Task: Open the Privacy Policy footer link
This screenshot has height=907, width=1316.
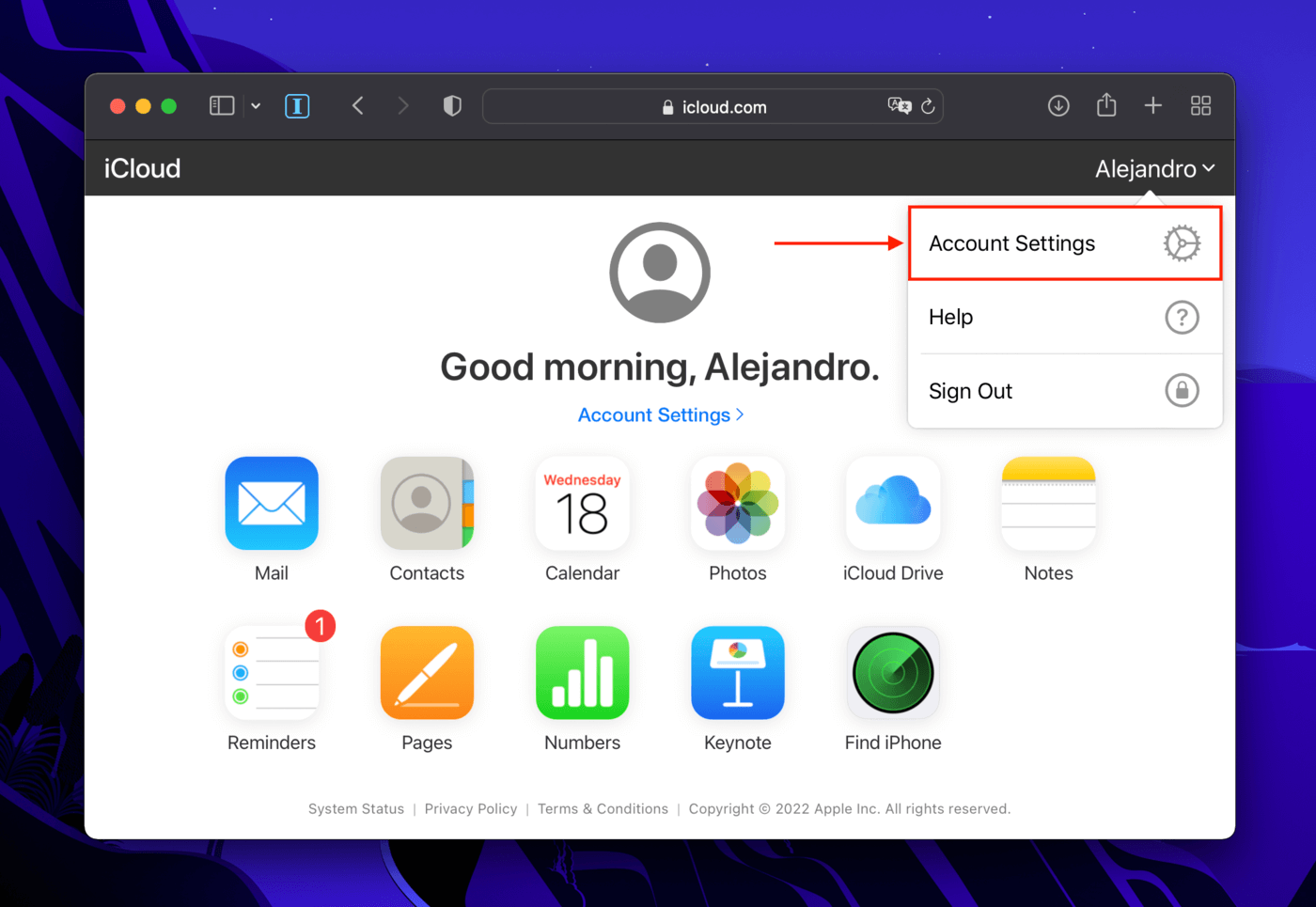Action: click(471, 809)
